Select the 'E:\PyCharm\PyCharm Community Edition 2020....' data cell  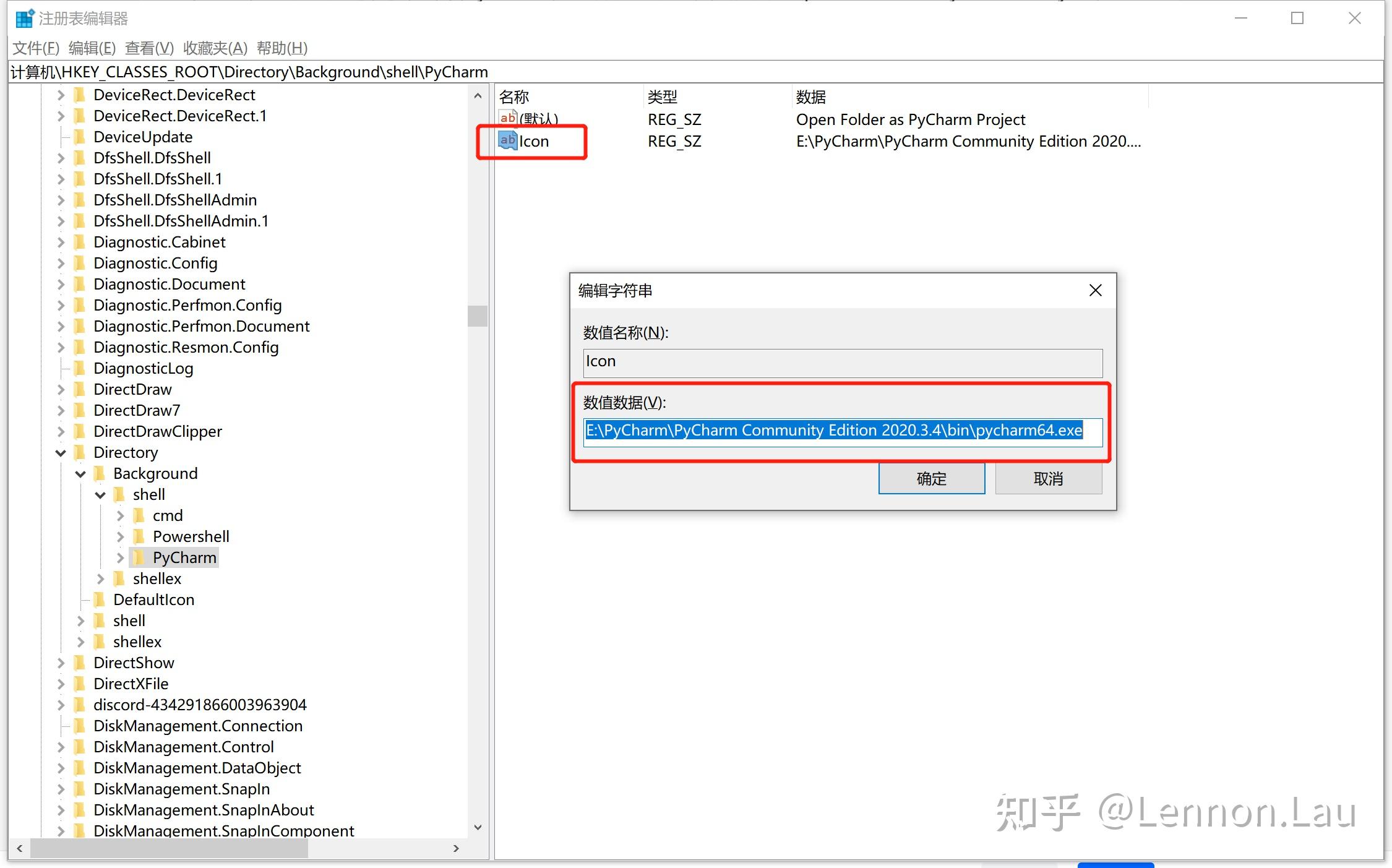pyautogui.click(x=968, y=141)
